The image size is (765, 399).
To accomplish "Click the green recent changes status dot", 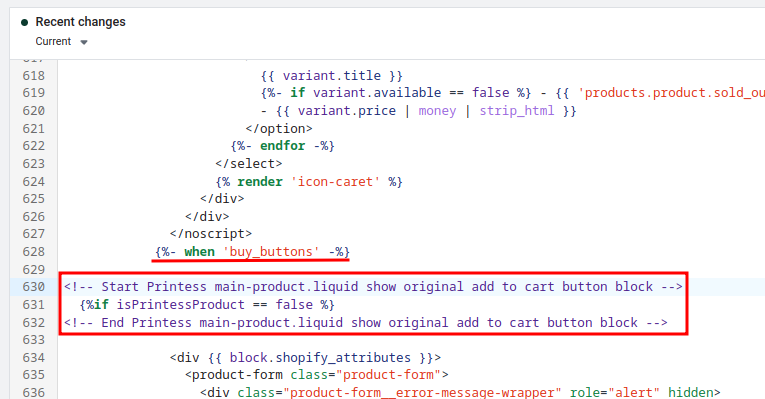I will point(24,22).
